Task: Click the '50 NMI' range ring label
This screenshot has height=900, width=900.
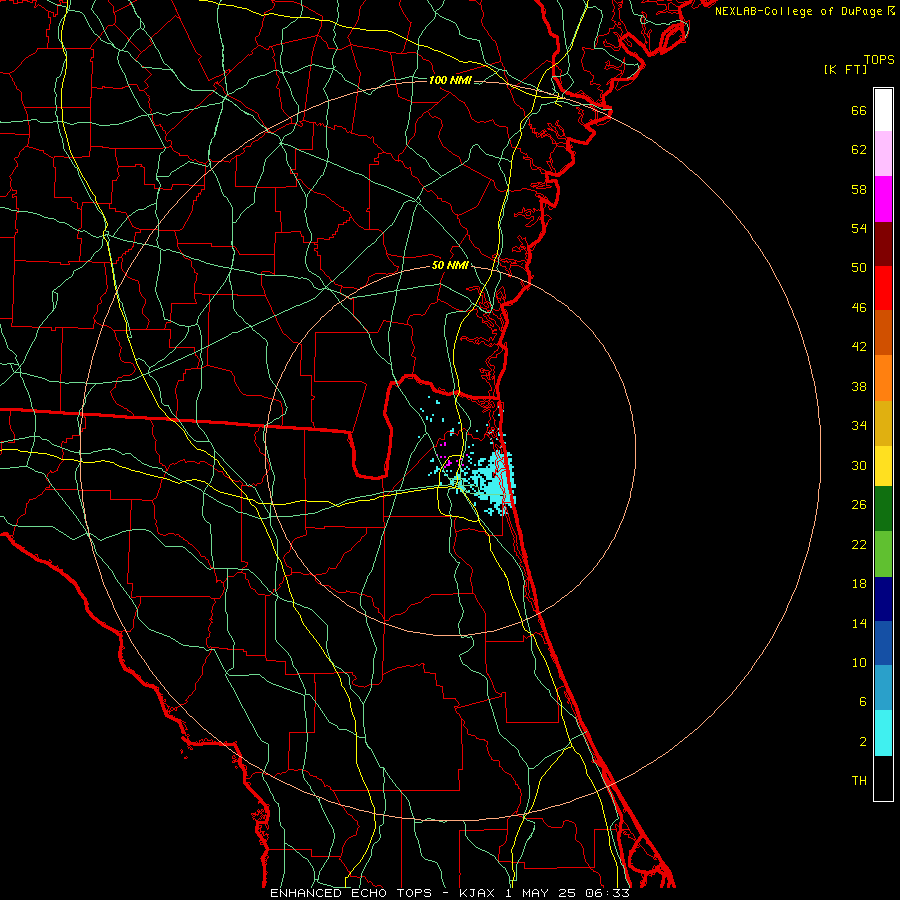Action: (450, 265)
